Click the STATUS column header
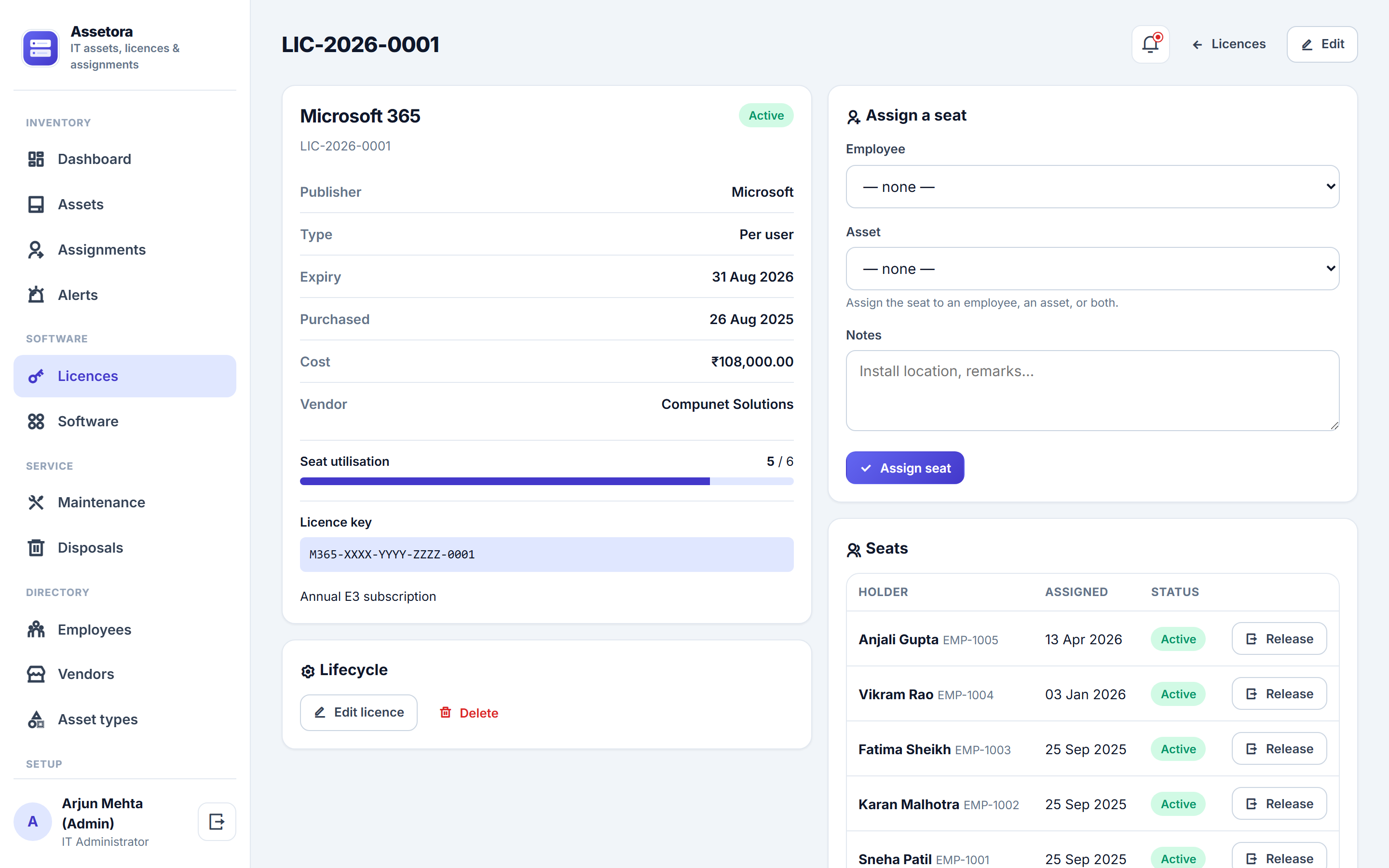The width and height of the screenshot is (1389, 868). (1175, 592)
